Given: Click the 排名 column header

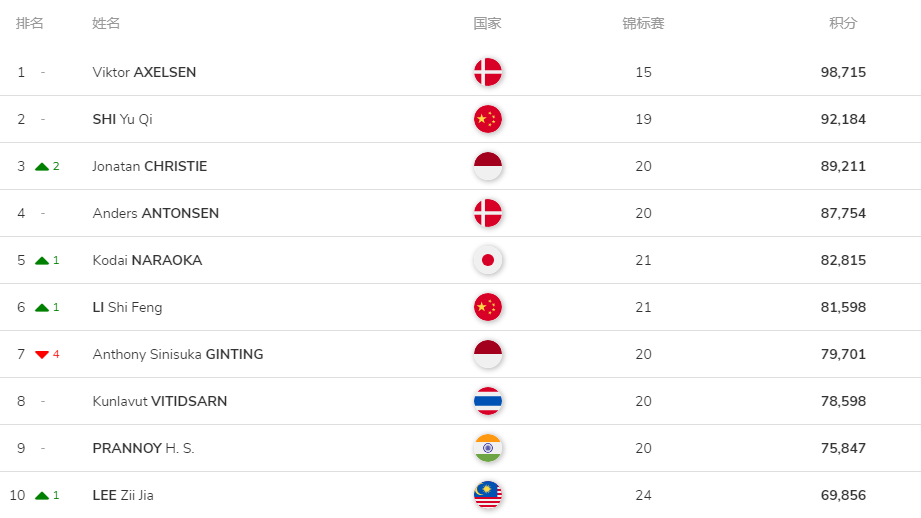Looking at the screenshot, I should [x=29, y=23].
